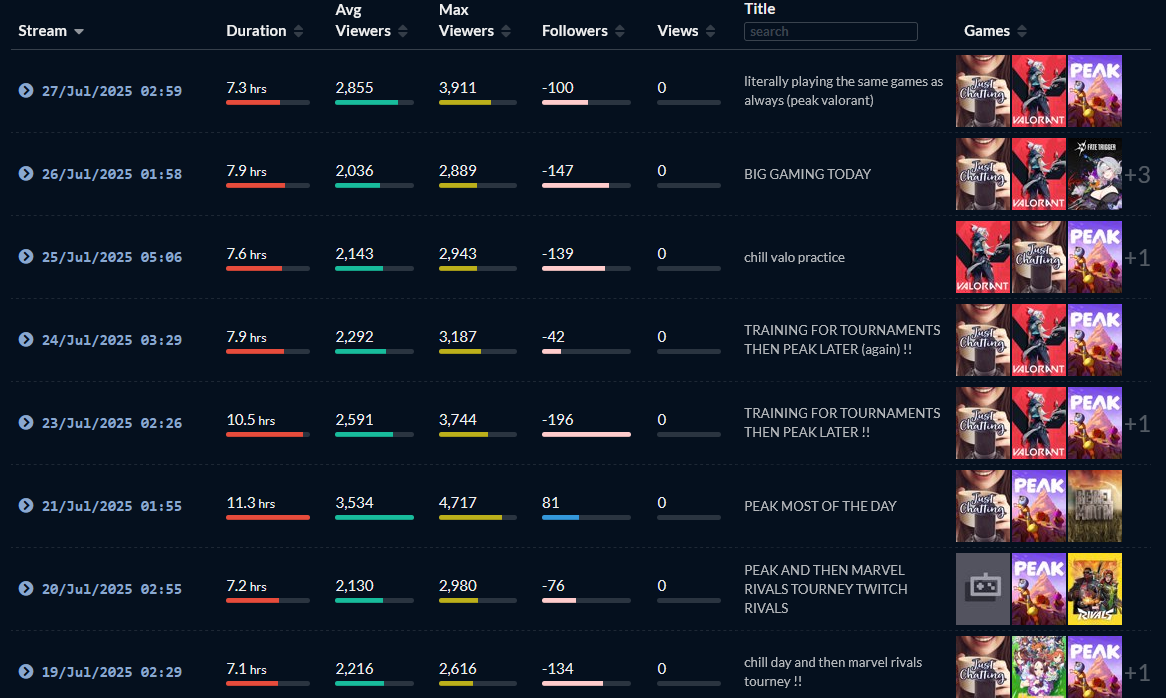Open Marvel Rivals thumbnail in 20/Jul row
The image size is (1166, 698).
tap(1095, 589)
